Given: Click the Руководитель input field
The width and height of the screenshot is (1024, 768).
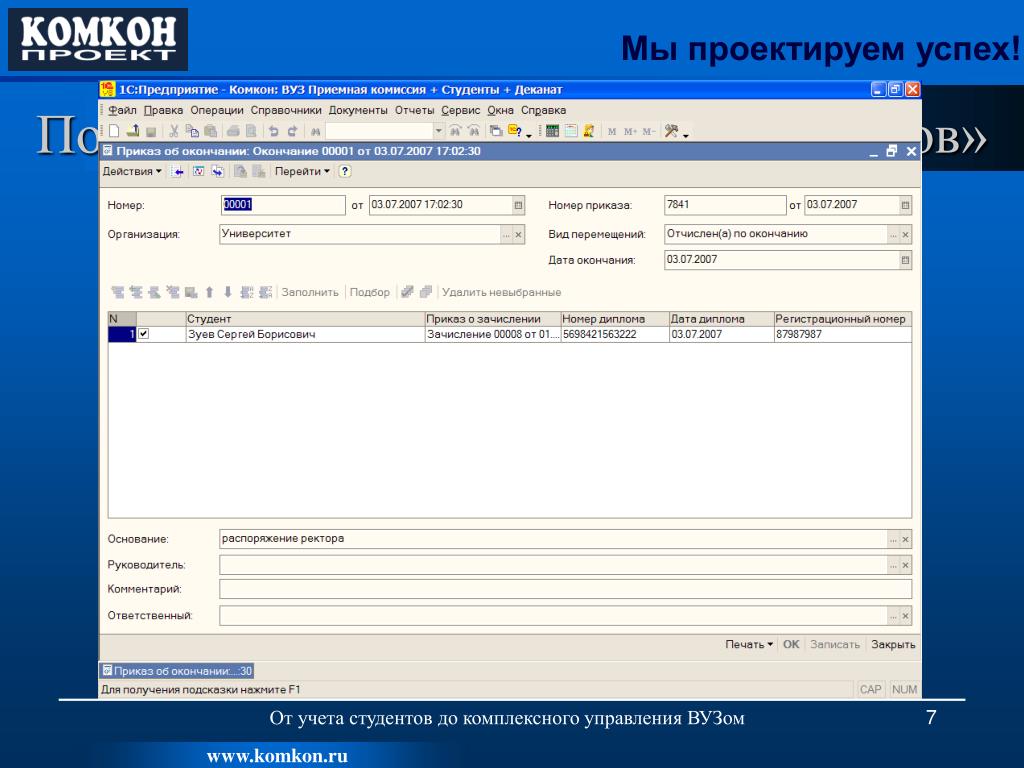Looking at the screenshot, I should [552, 565].
